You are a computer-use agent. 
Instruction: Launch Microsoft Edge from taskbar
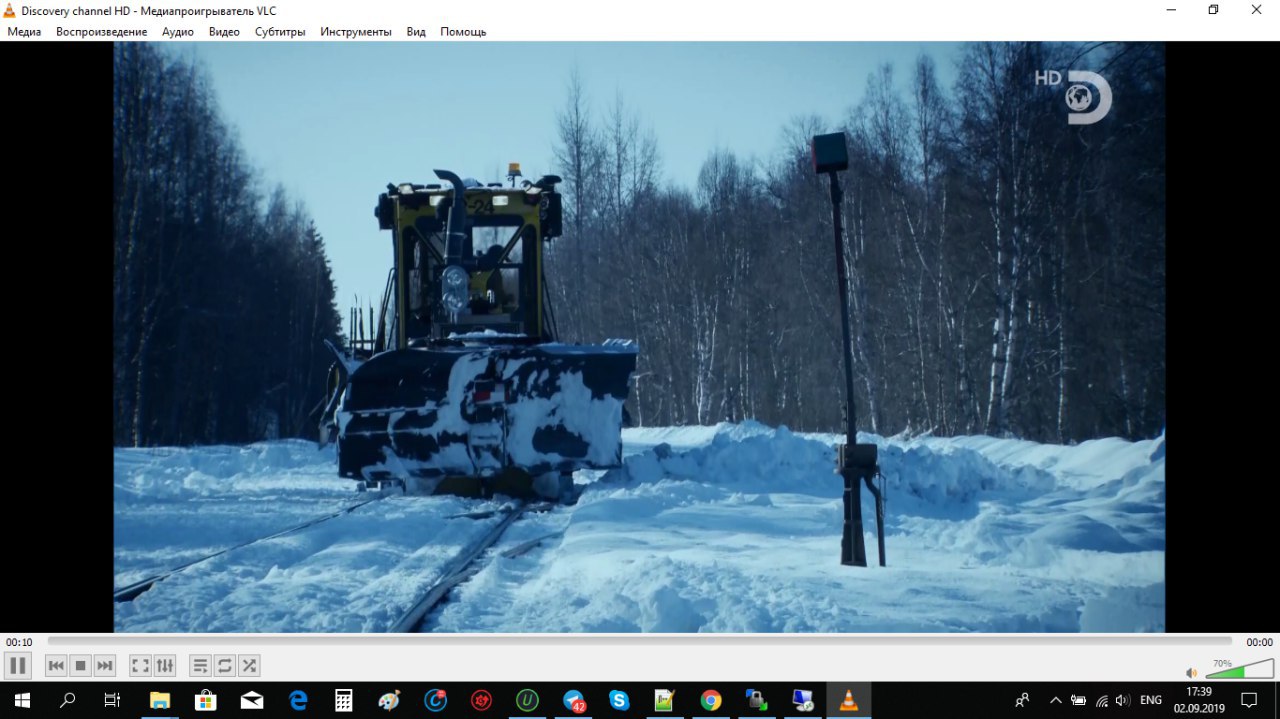298,700
